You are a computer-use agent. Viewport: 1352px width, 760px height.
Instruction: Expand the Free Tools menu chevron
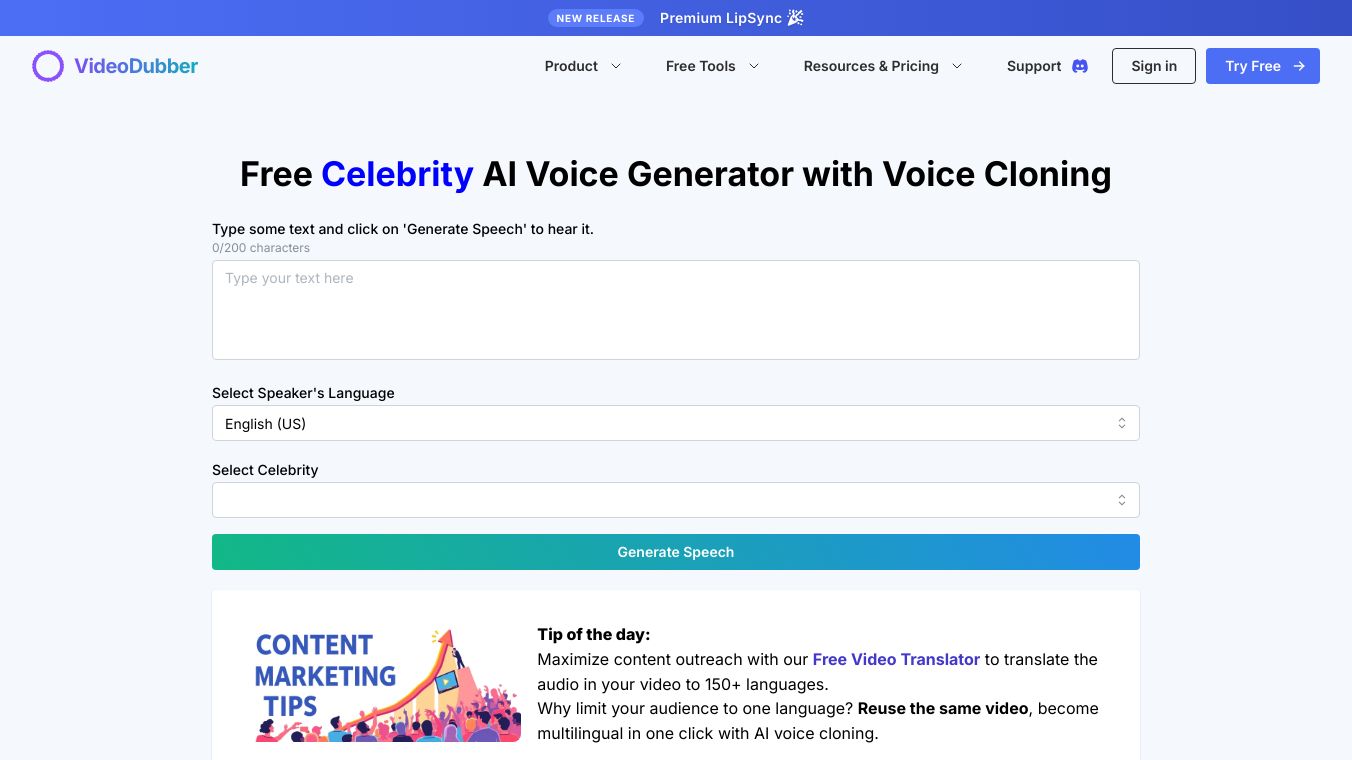tap(754, 66)
